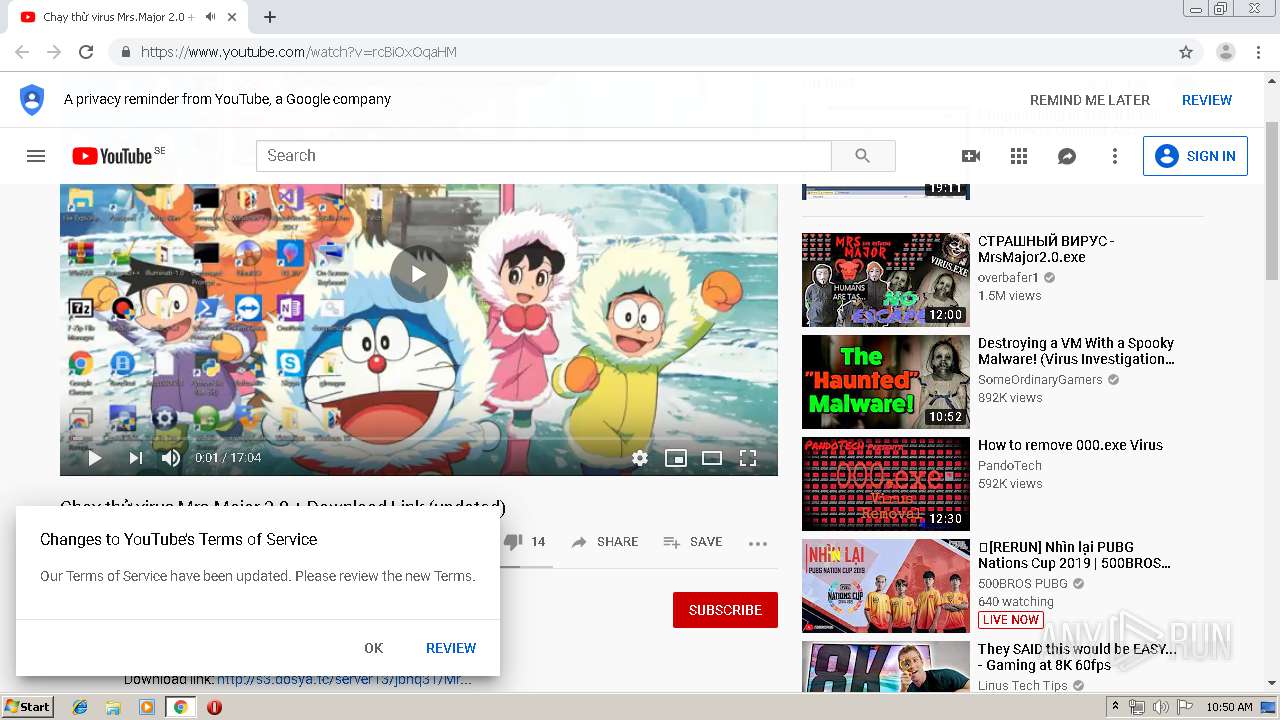The width and height of the screenshot is (1280, 720).
Task: Open the create video camera icon
Action: point(970,156)
